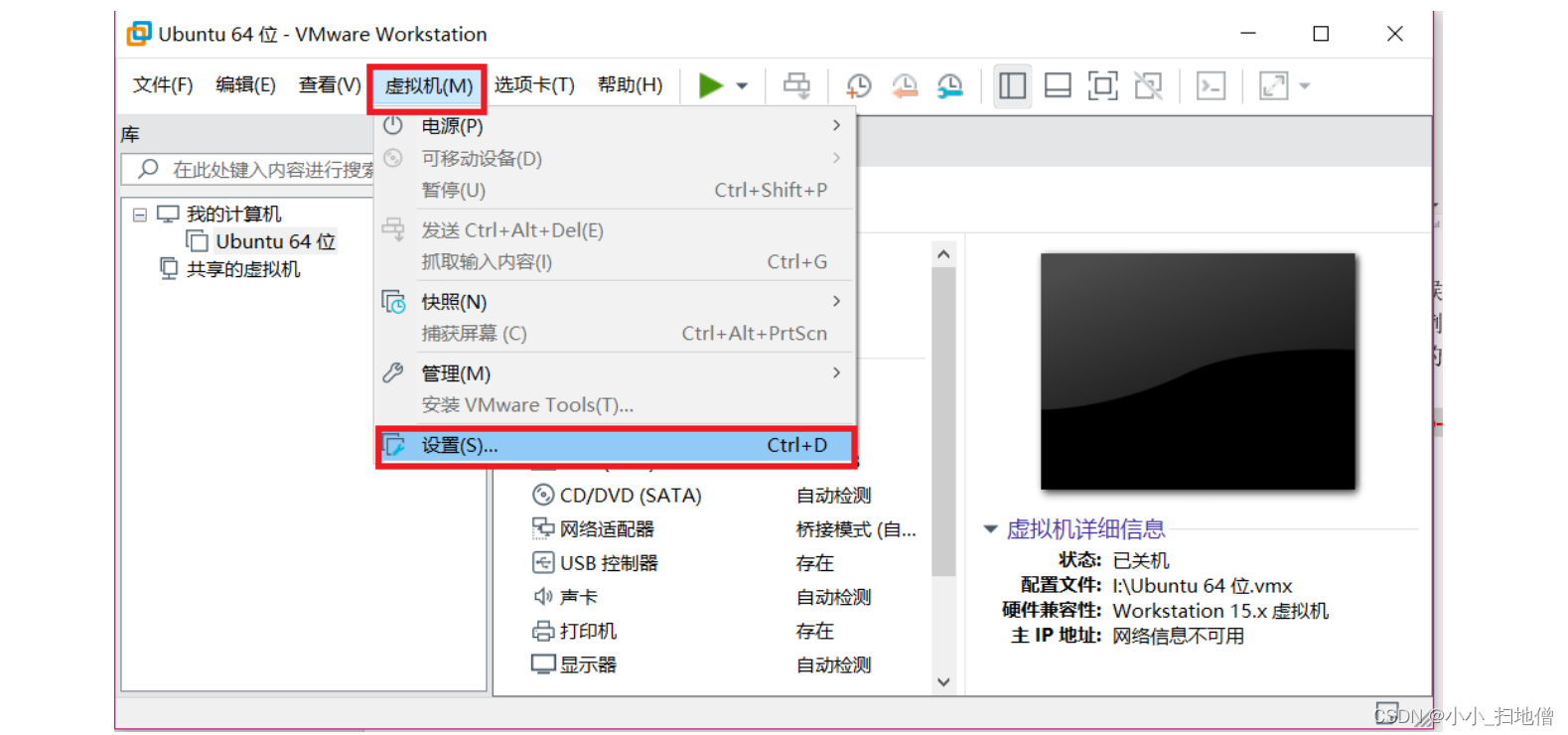
Task: Click the printer device icon
Action: coord(543,631)
